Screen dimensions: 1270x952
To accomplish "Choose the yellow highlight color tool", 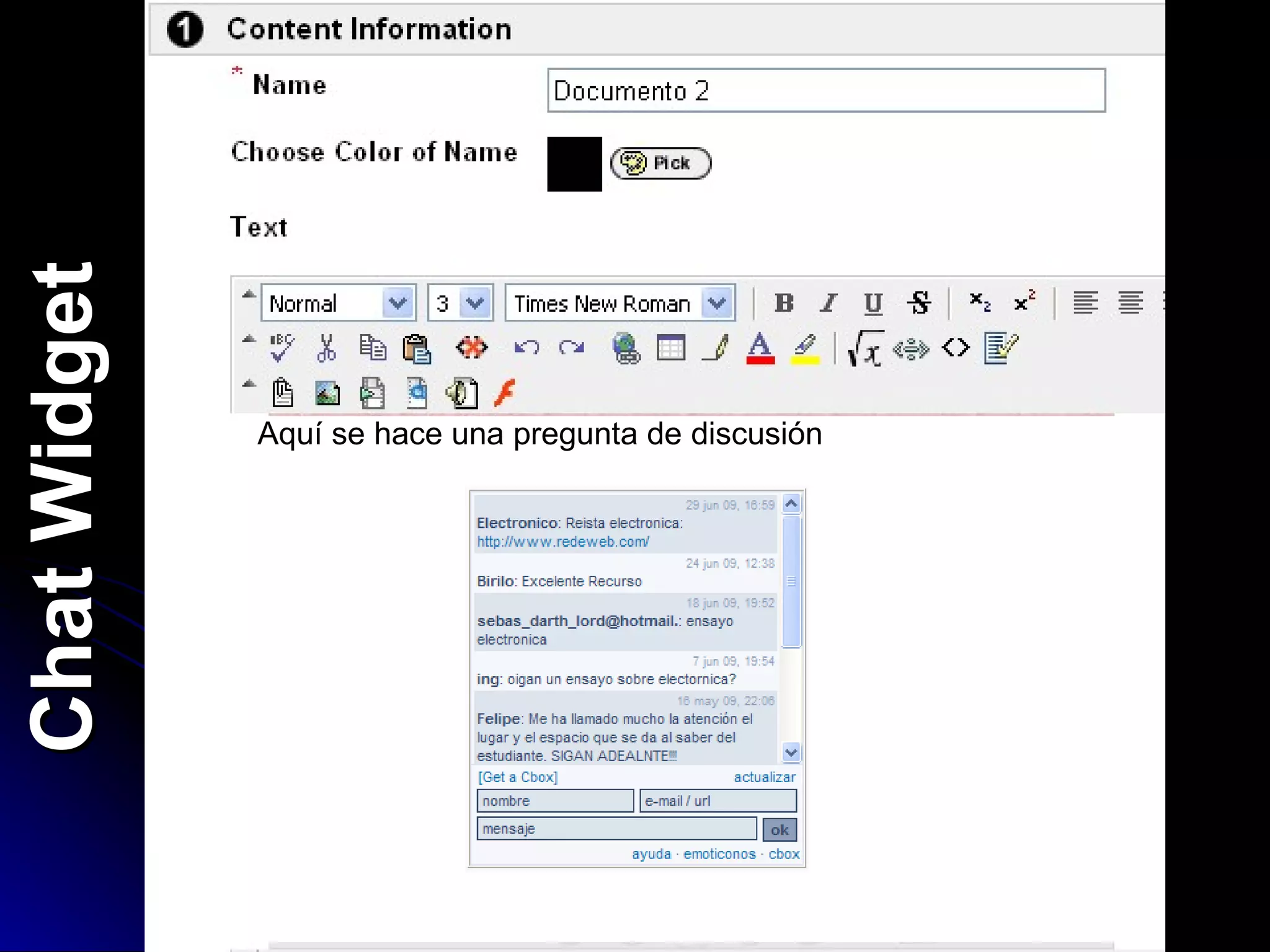I will tap(805, 349).
